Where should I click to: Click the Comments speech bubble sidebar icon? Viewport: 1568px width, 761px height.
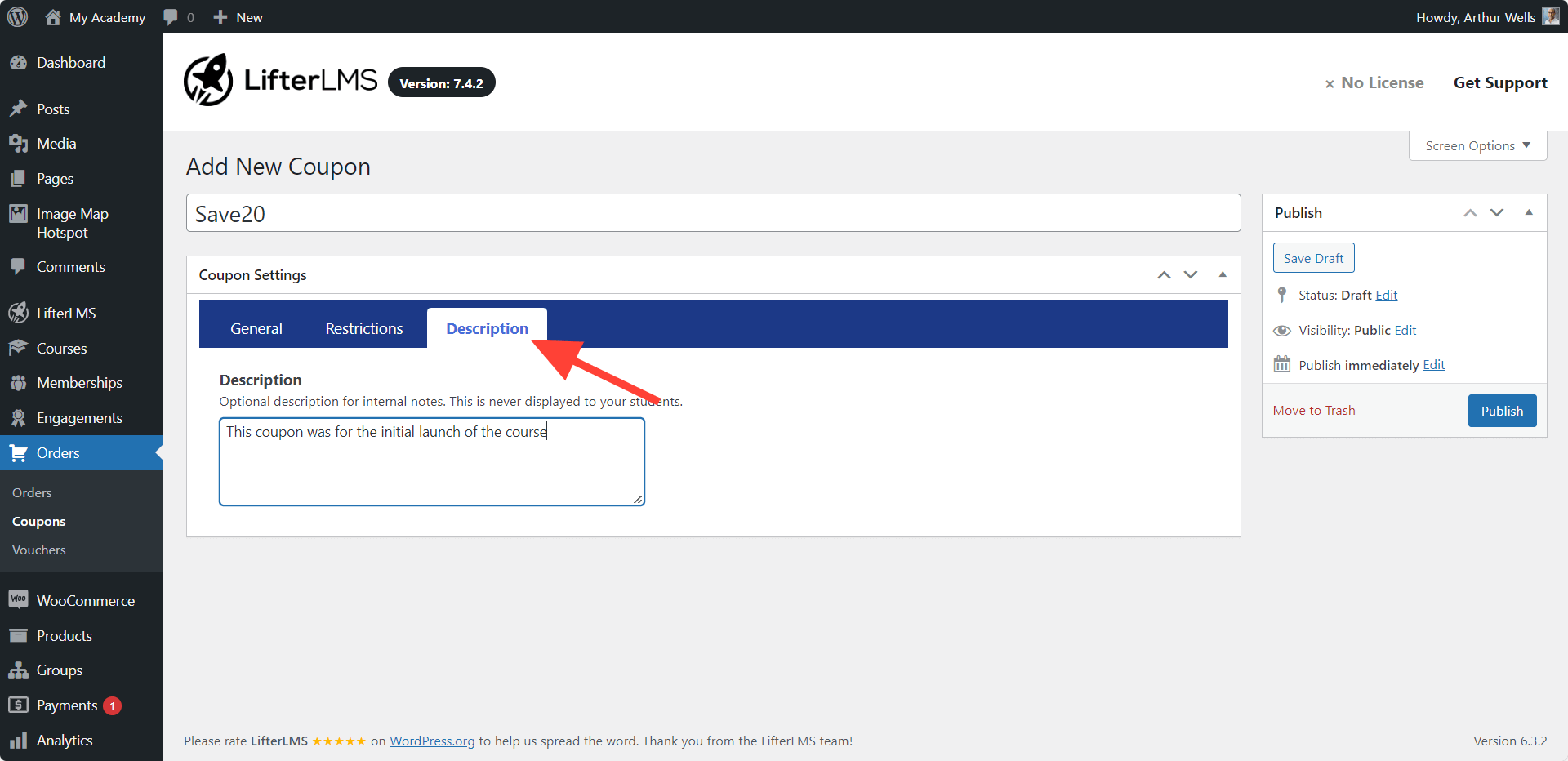[18, 266]
